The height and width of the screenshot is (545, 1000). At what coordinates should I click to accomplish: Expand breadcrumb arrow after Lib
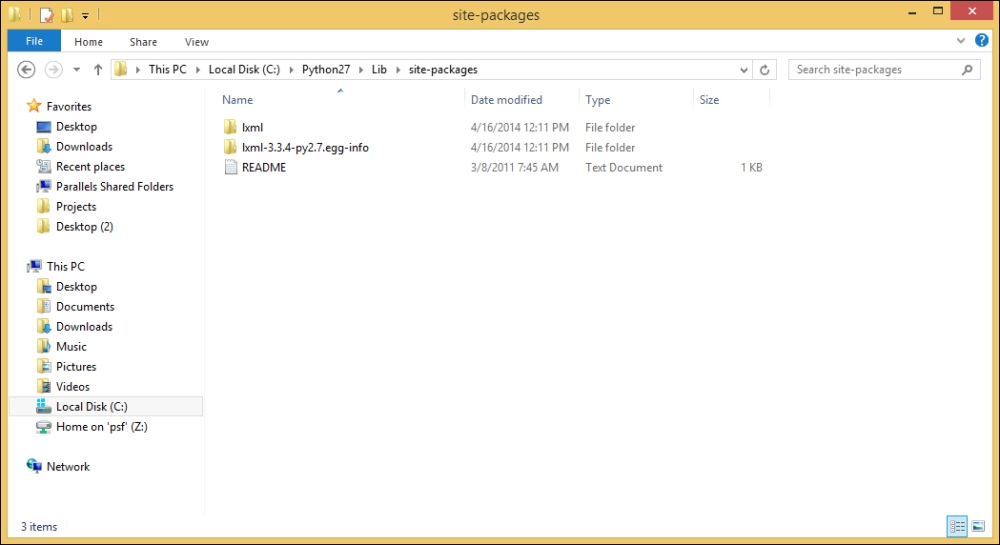(x=398, y=70)
